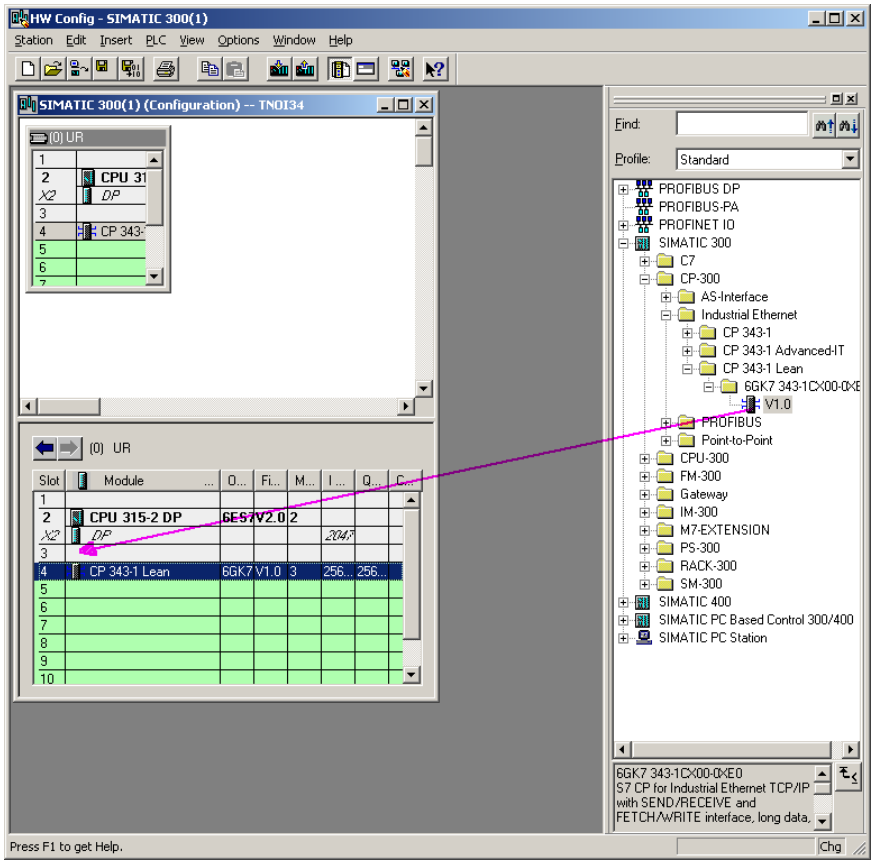This screenshot has width=873, height=863.
Task: Select the CP 343-1 Lean row in slot 4
Action: (218, 571)
